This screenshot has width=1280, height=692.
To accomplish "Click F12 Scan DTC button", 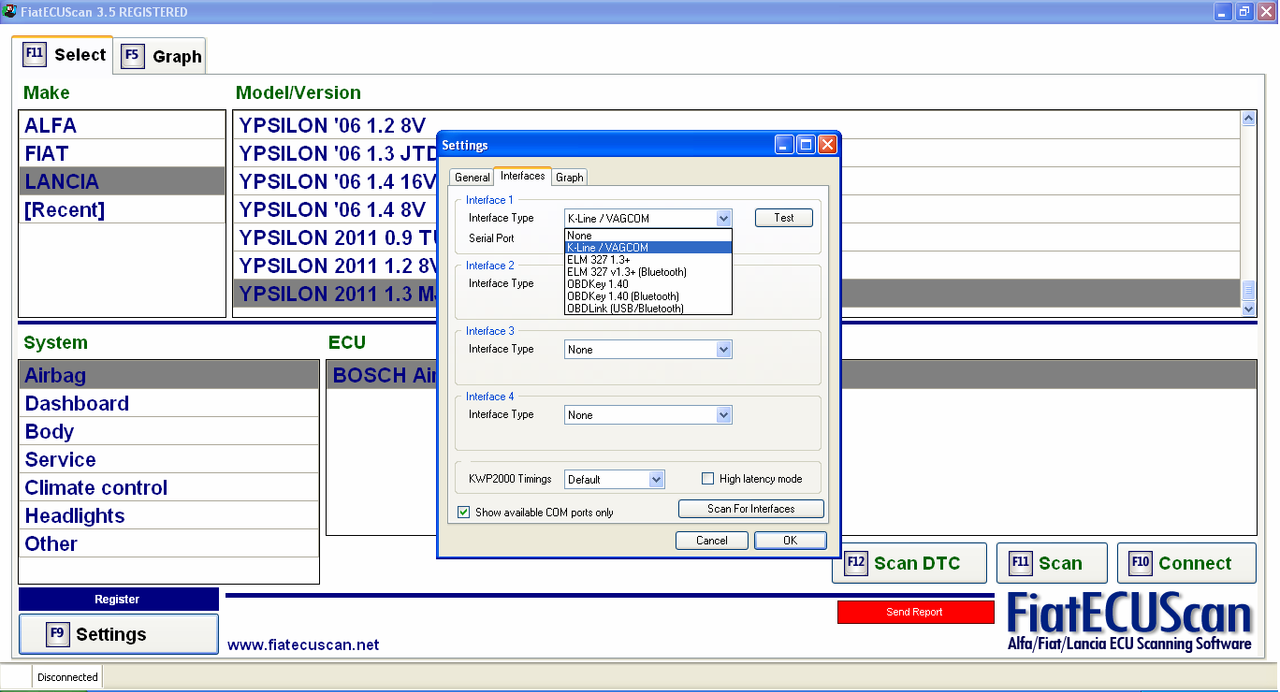I will (909, 563).
